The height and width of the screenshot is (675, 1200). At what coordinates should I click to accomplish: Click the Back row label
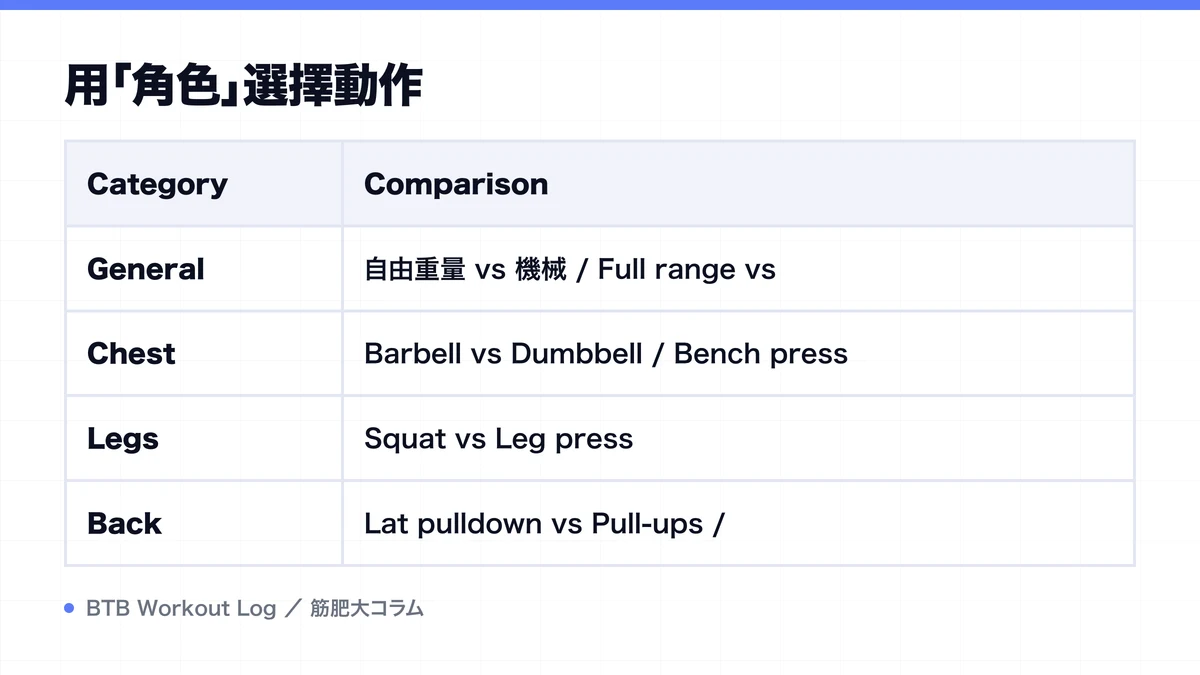click(x=124, y=524)
